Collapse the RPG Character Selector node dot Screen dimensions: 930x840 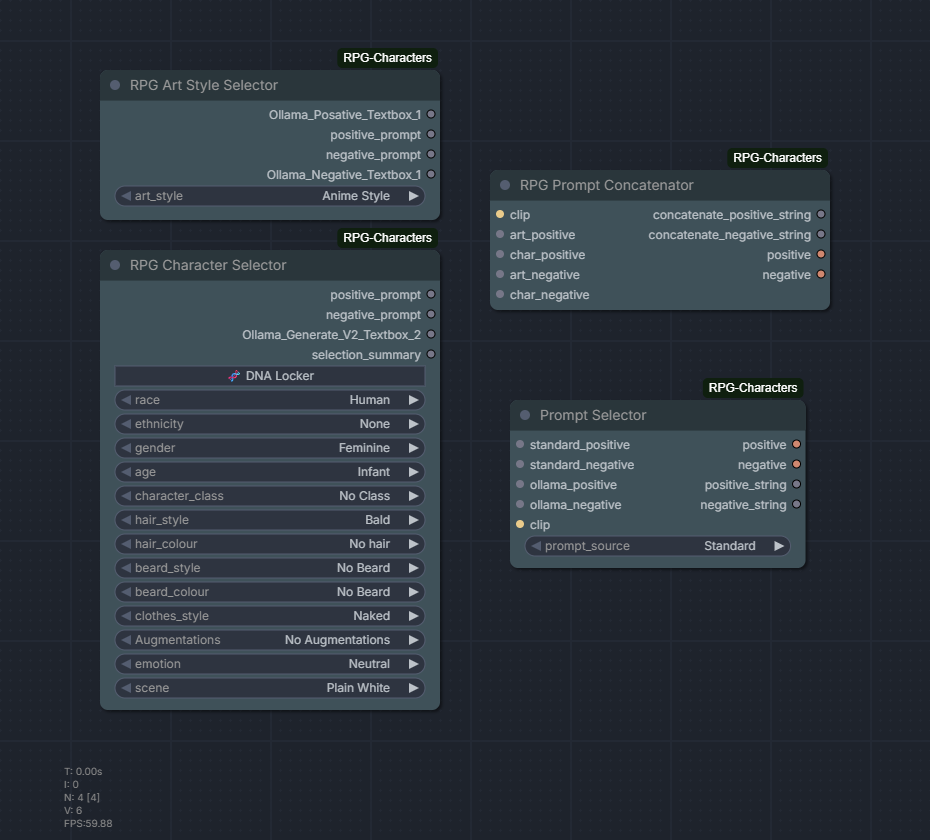(x=115, y=265)
